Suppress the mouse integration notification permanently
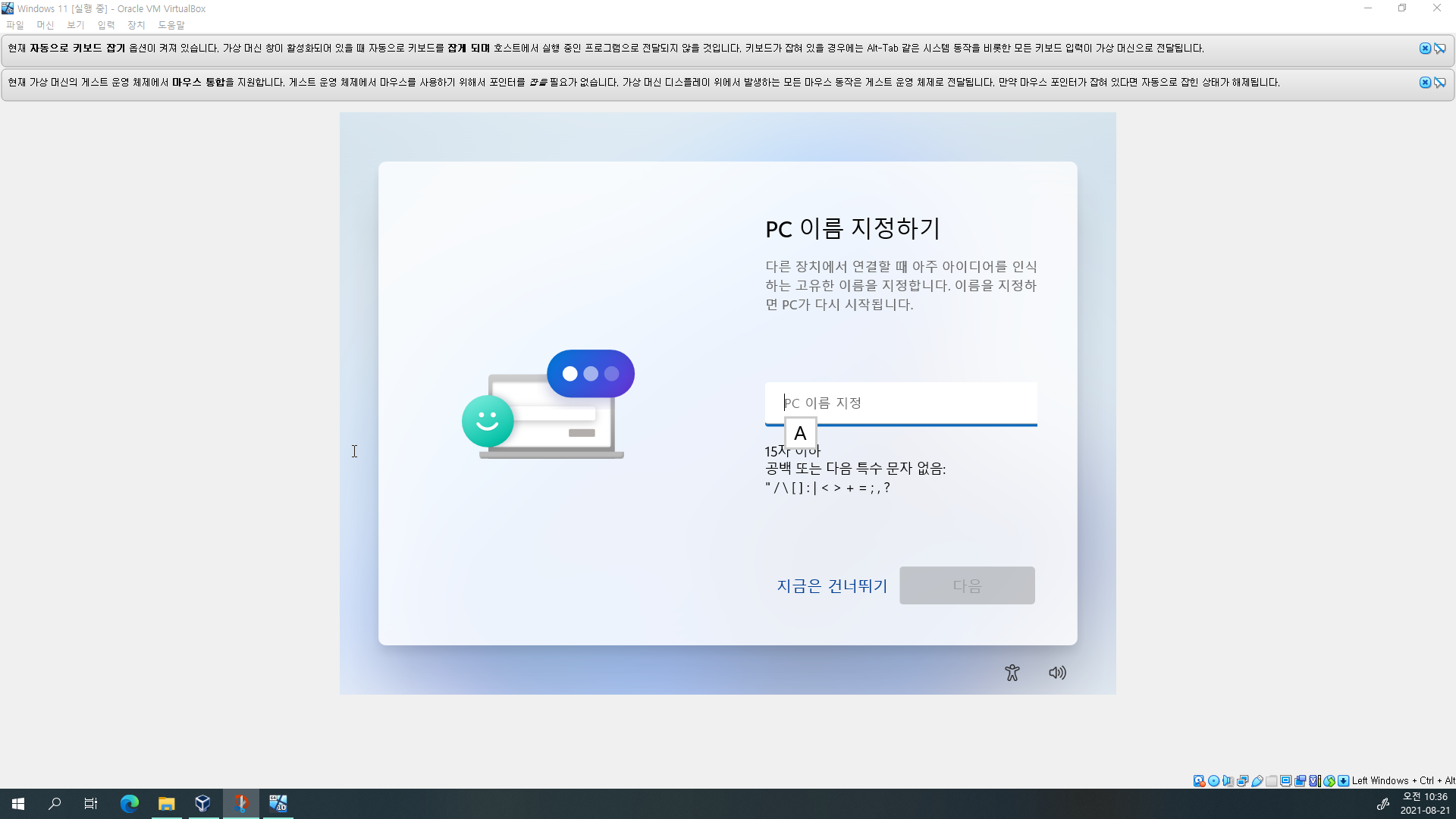This screenshot has width=1456, height=819. click(x=1439, y=83)
